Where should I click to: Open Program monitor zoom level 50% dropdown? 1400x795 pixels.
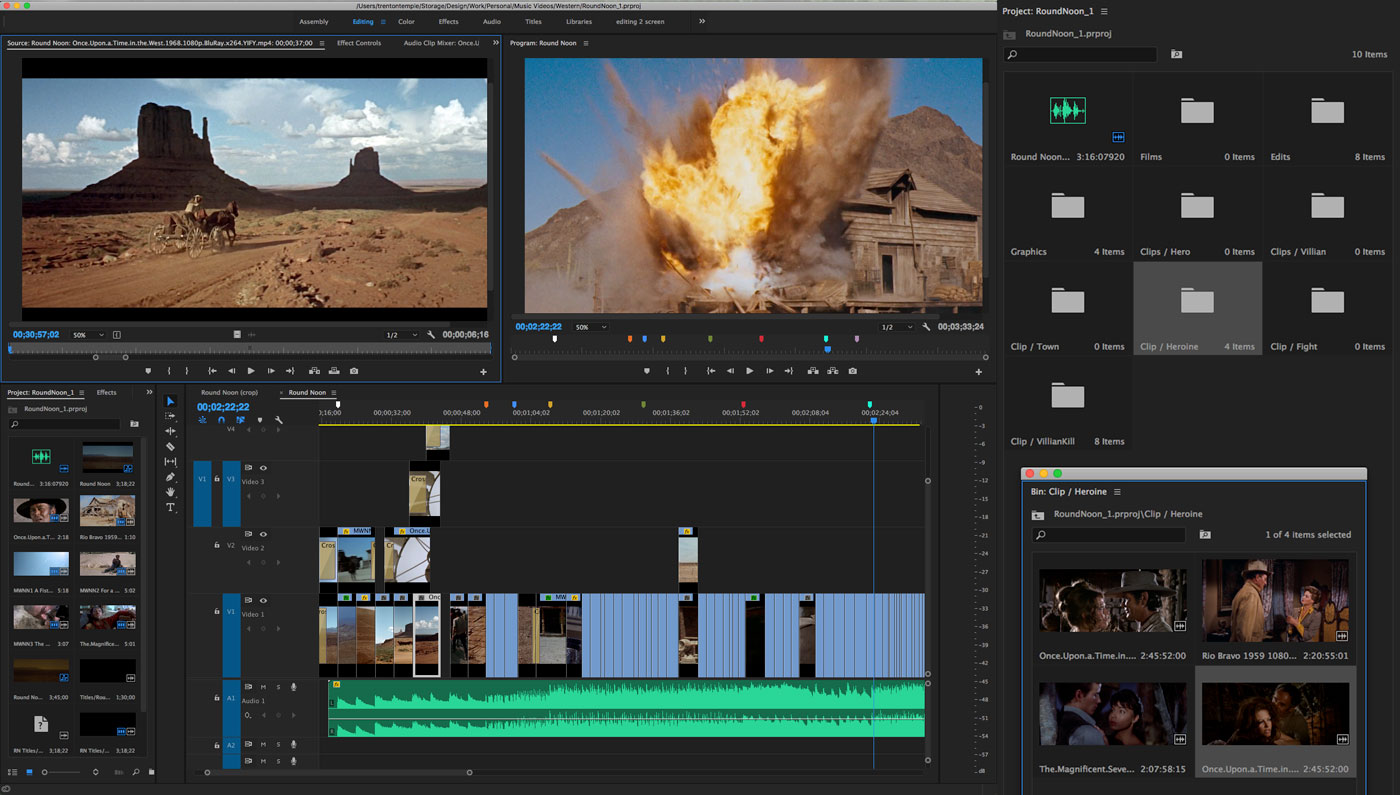(590, 327)
